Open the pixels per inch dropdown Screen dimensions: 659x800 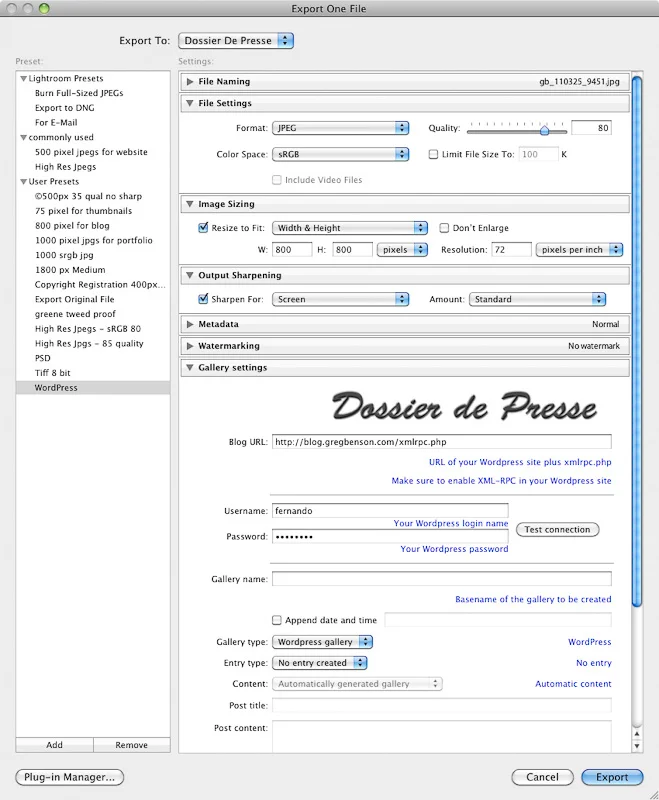tap(579, 250)
